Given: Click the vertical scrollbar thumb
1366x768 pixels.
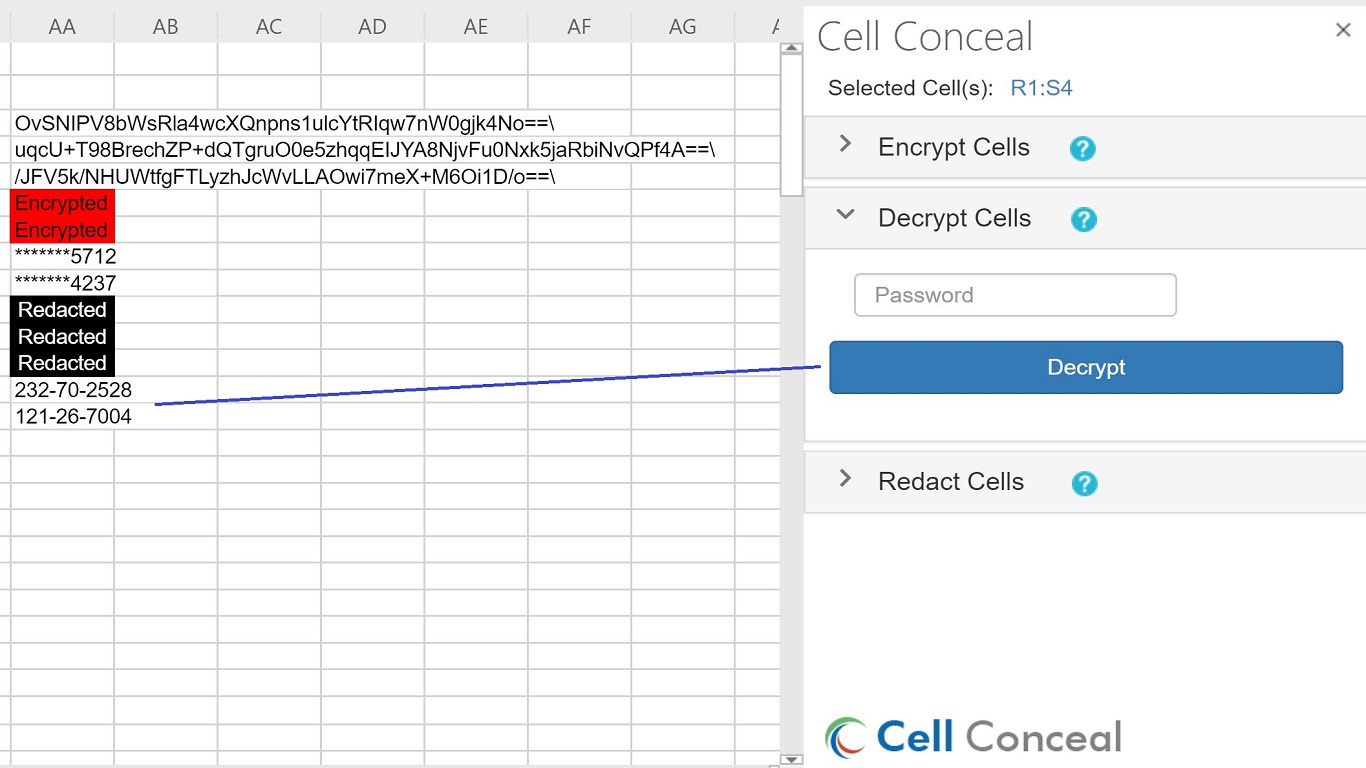Looking at the screenshot, I should pyautogui.click(x=791, y=124).
